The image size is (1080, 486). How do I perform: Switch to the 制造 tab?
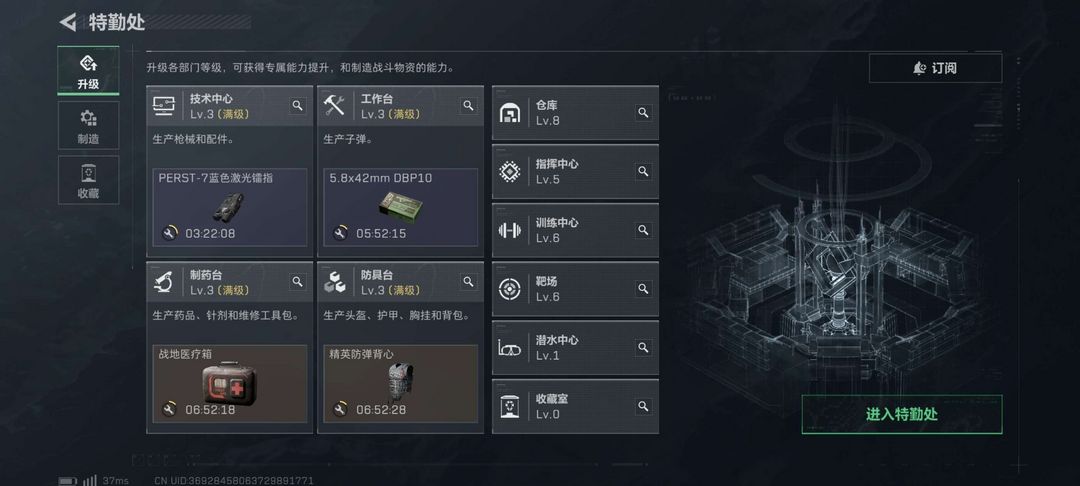tap(88, 125)
